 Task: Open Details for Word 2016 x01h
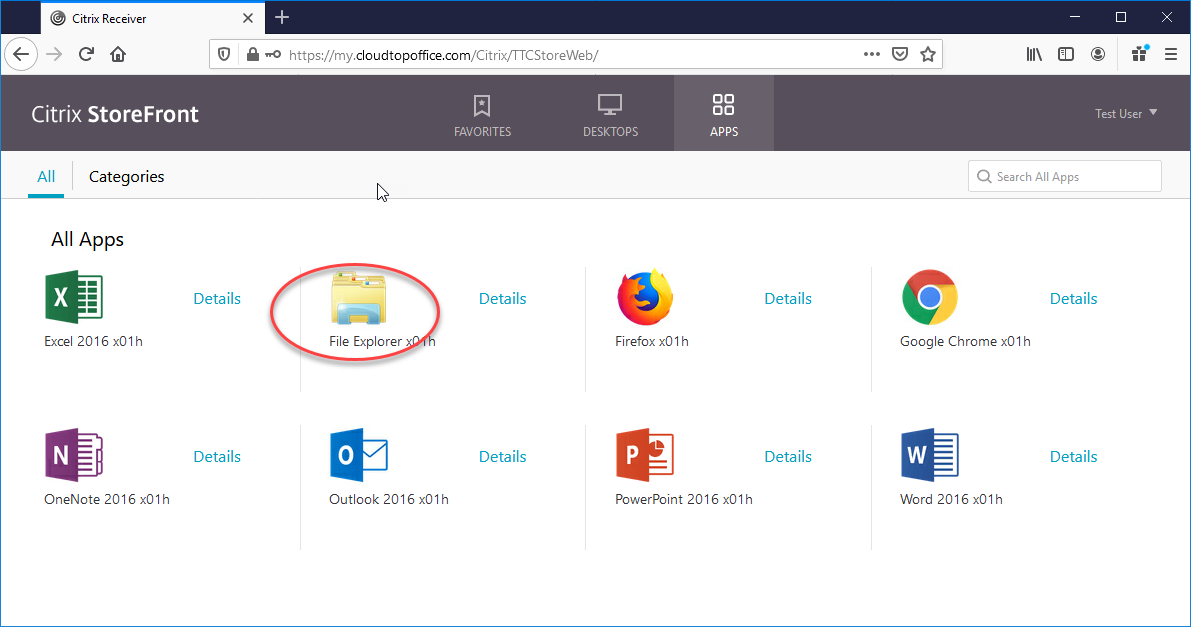tap(1073, 457)
